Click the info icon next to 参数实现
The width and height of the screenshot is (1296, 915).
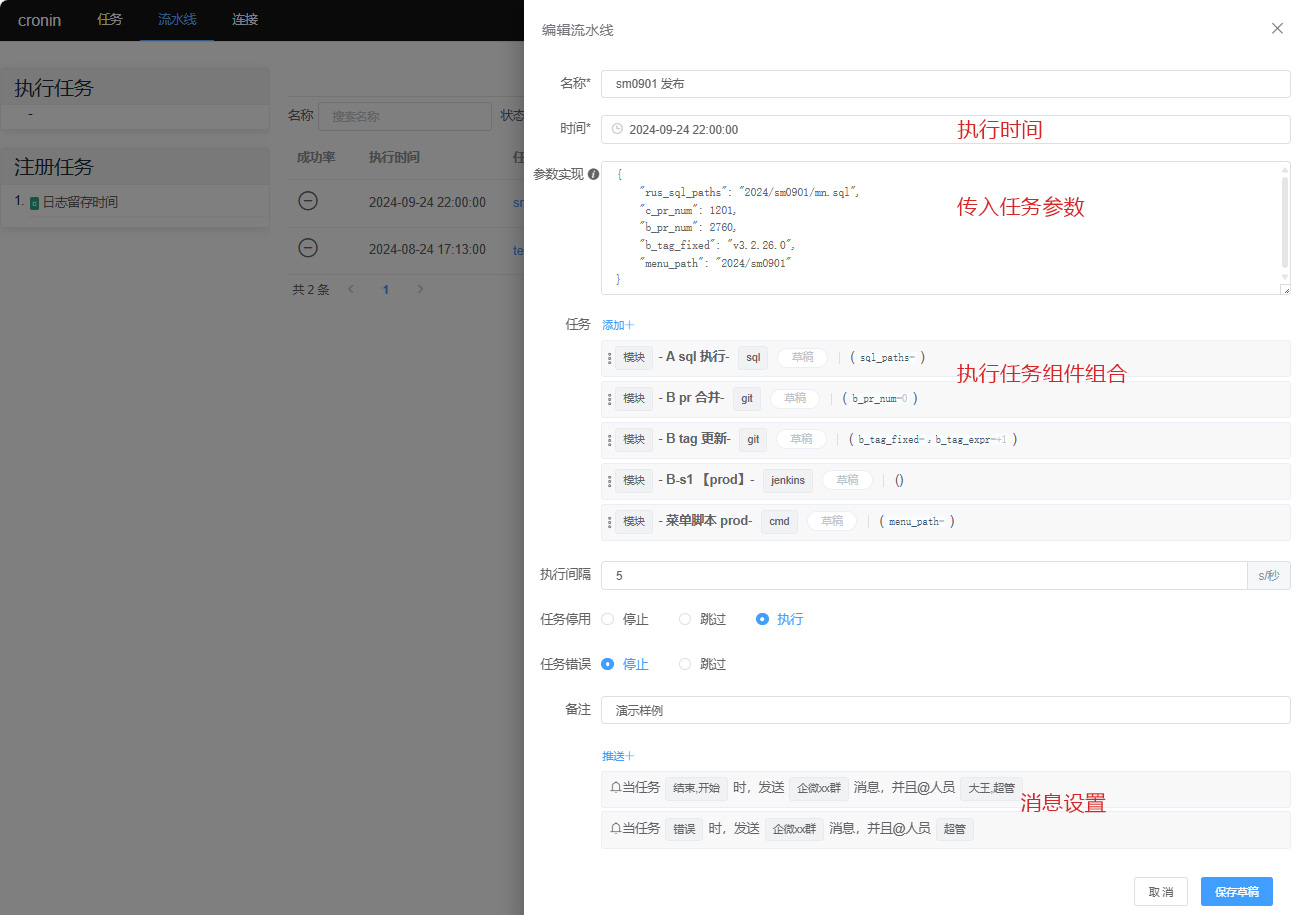coord(593,174)
